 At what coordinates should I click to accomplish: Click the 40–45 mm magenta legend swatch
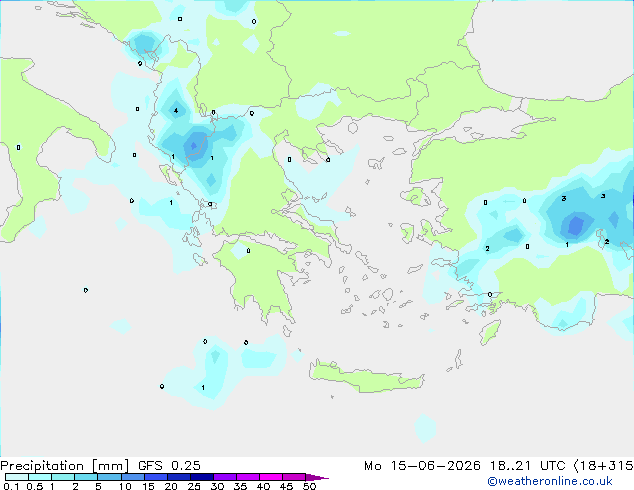click(271, 477)
